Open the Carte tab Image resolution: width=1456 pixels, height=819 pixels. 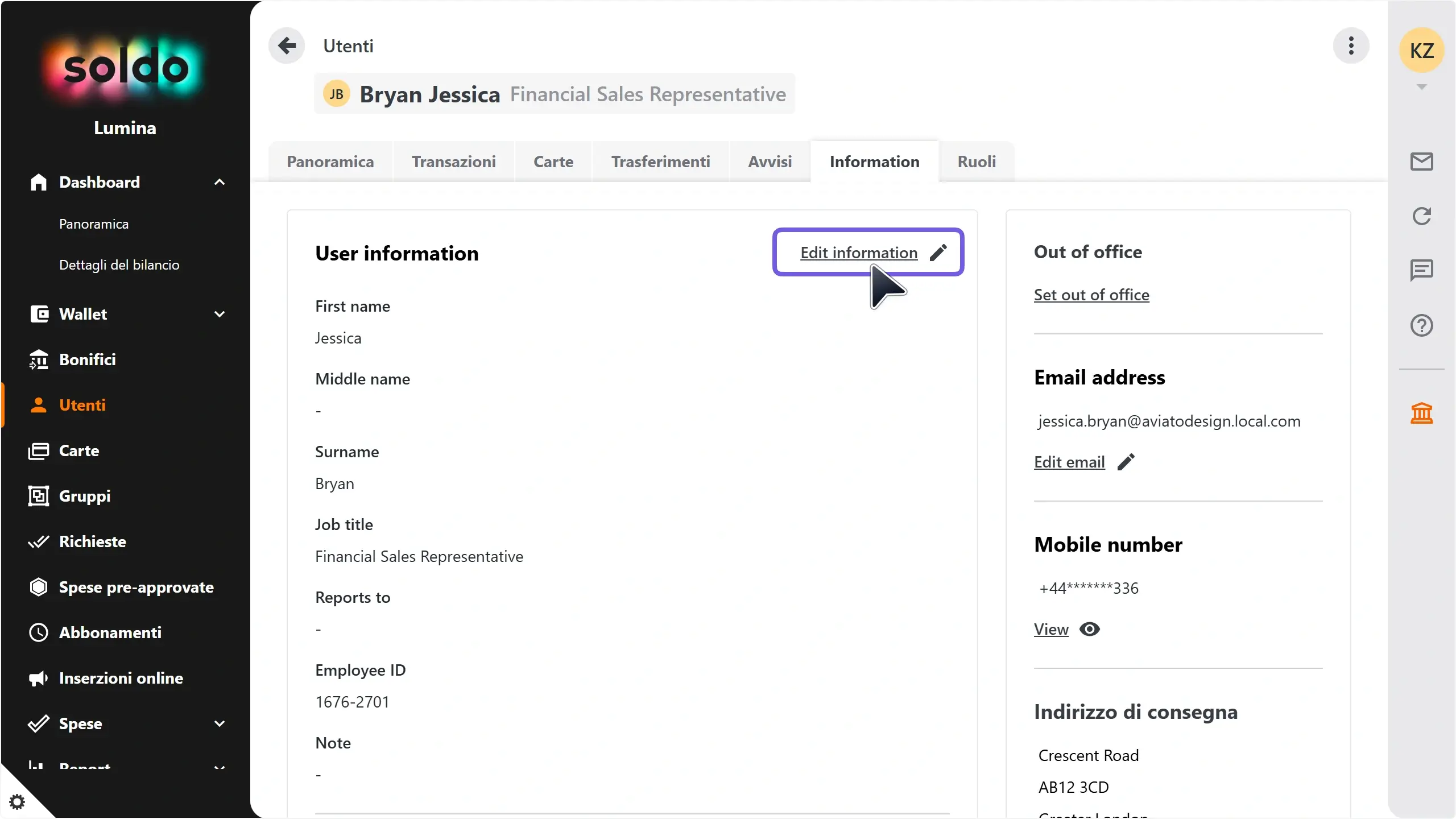pyautogui.click(x=553, y=162)
